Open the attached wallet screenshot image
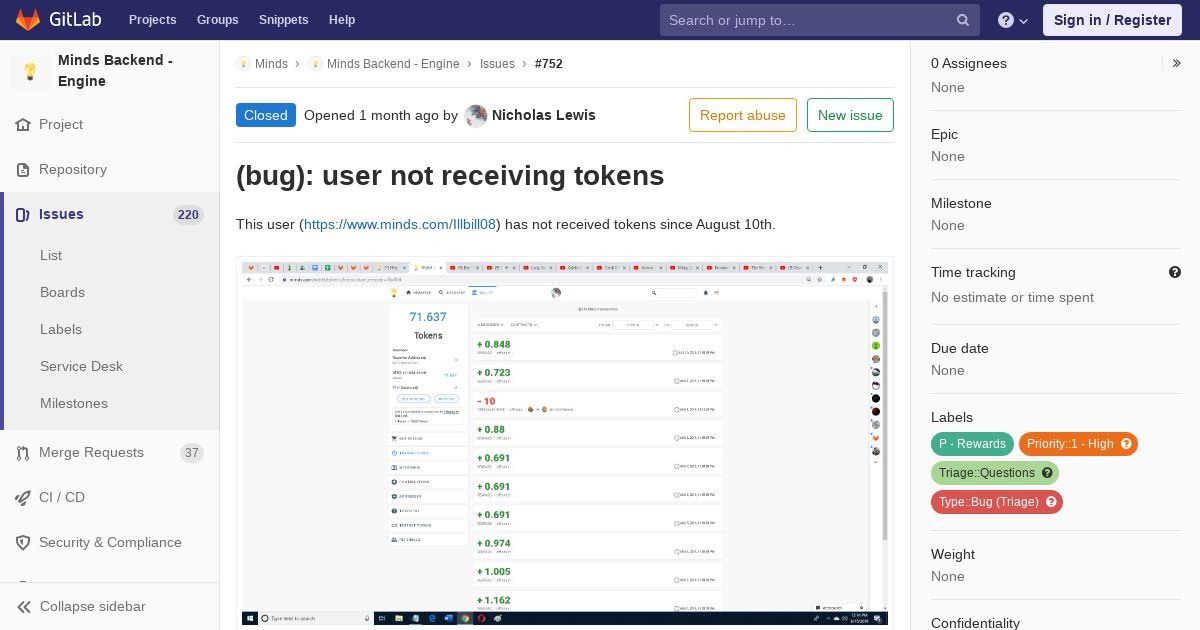 click(564, 443)
